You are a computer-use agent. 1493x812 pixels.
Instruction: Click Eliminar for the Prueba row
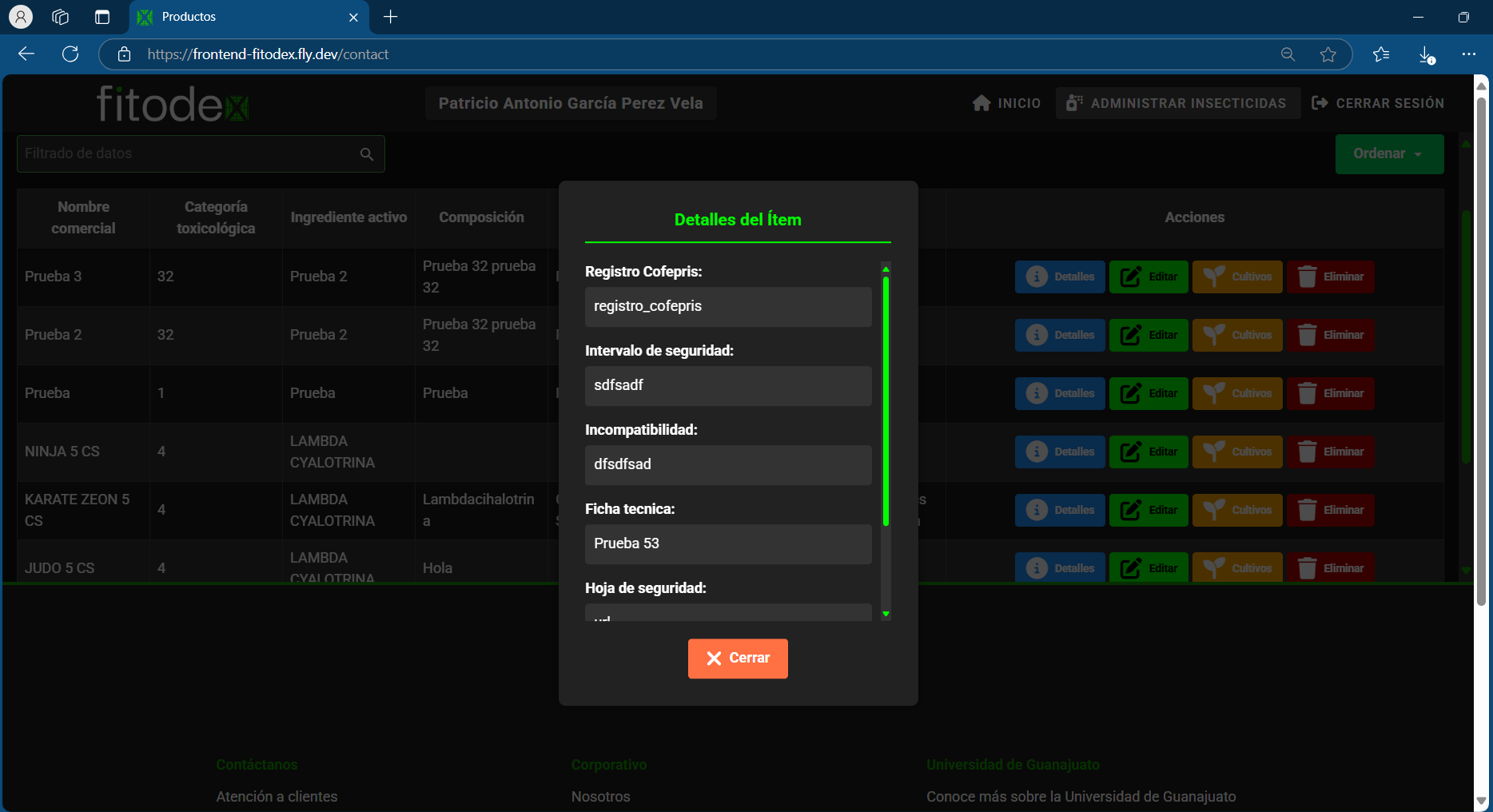coord(1331,393)
